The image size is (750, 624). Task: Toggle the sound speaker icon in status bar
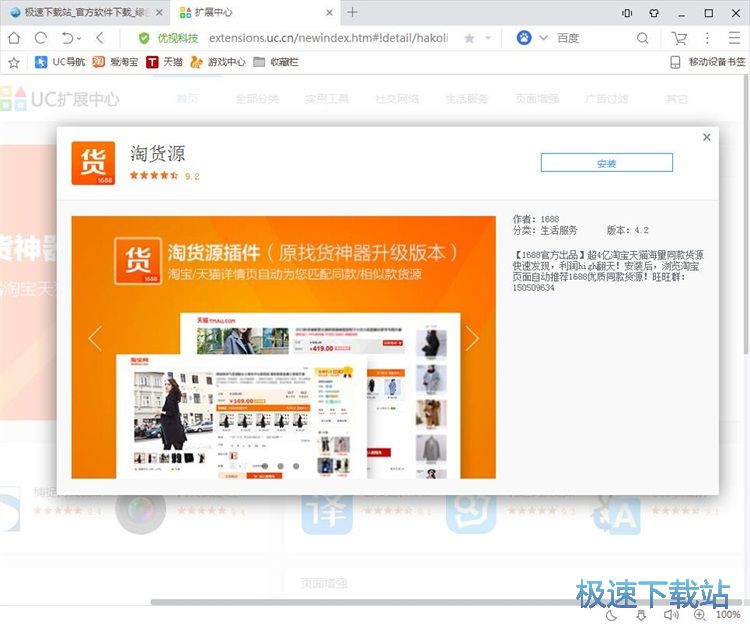pos(671,615)
